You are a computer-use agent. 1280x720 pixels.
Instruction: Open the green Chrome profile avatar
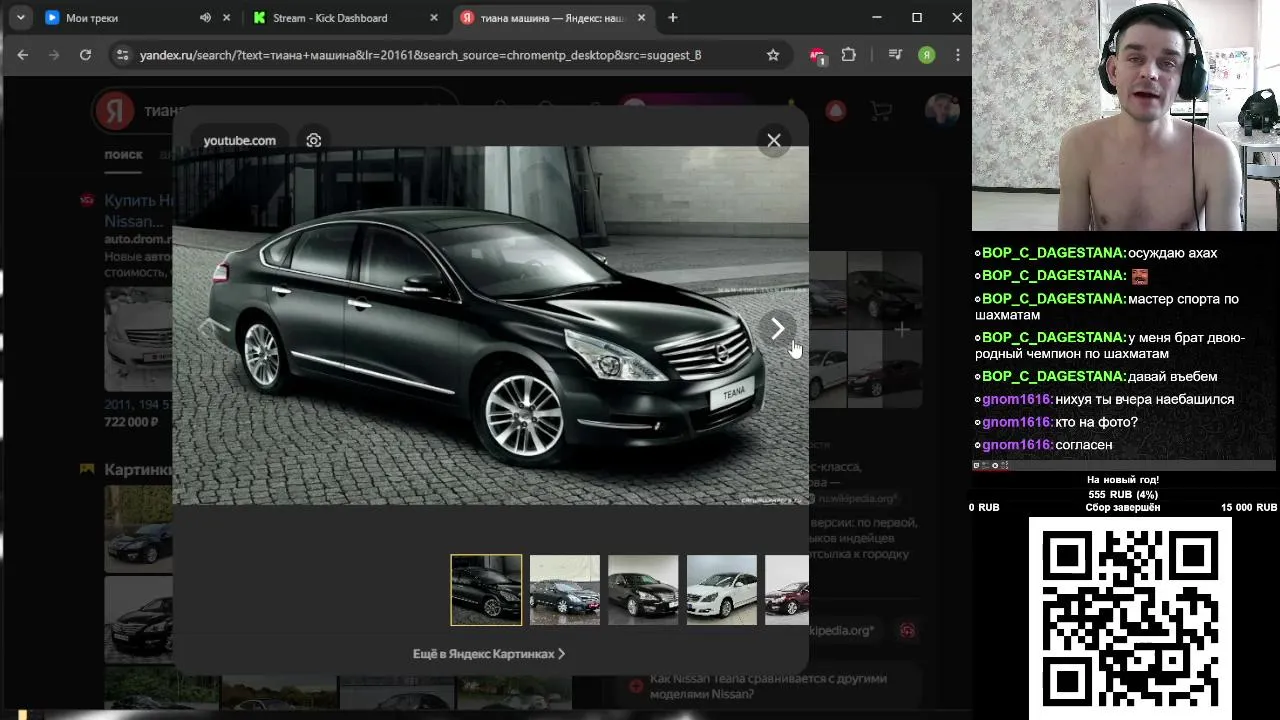click(x=927, y=55)
